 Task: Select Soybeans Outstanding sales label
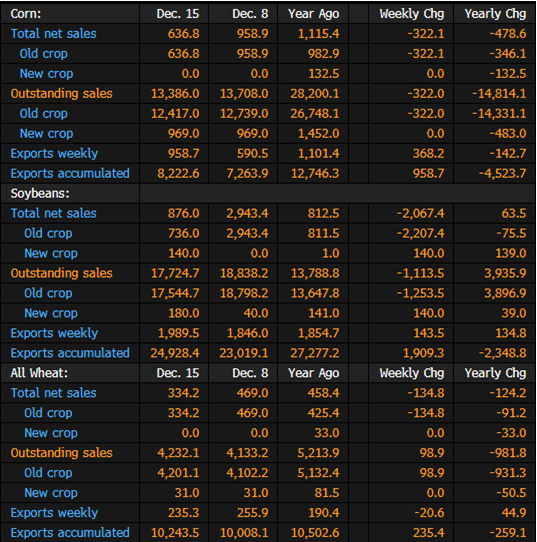click(62, 273)
